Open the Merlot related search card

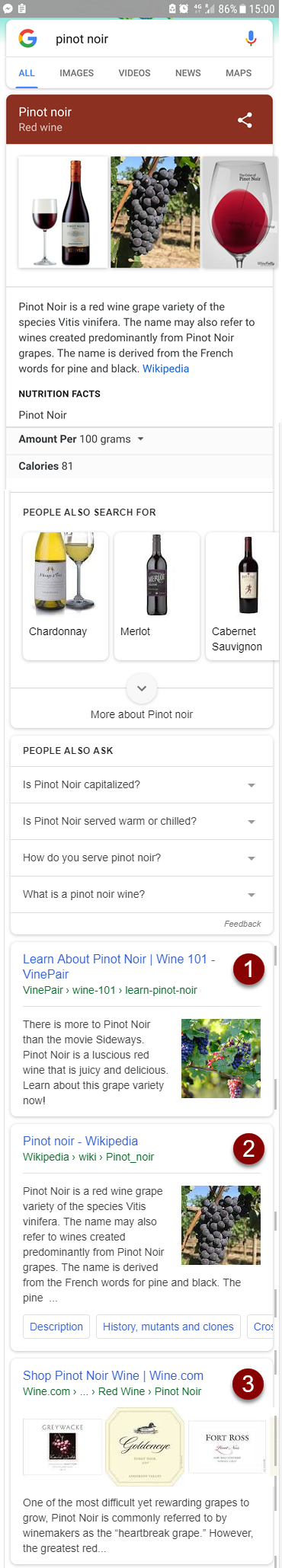coord(157,596)
